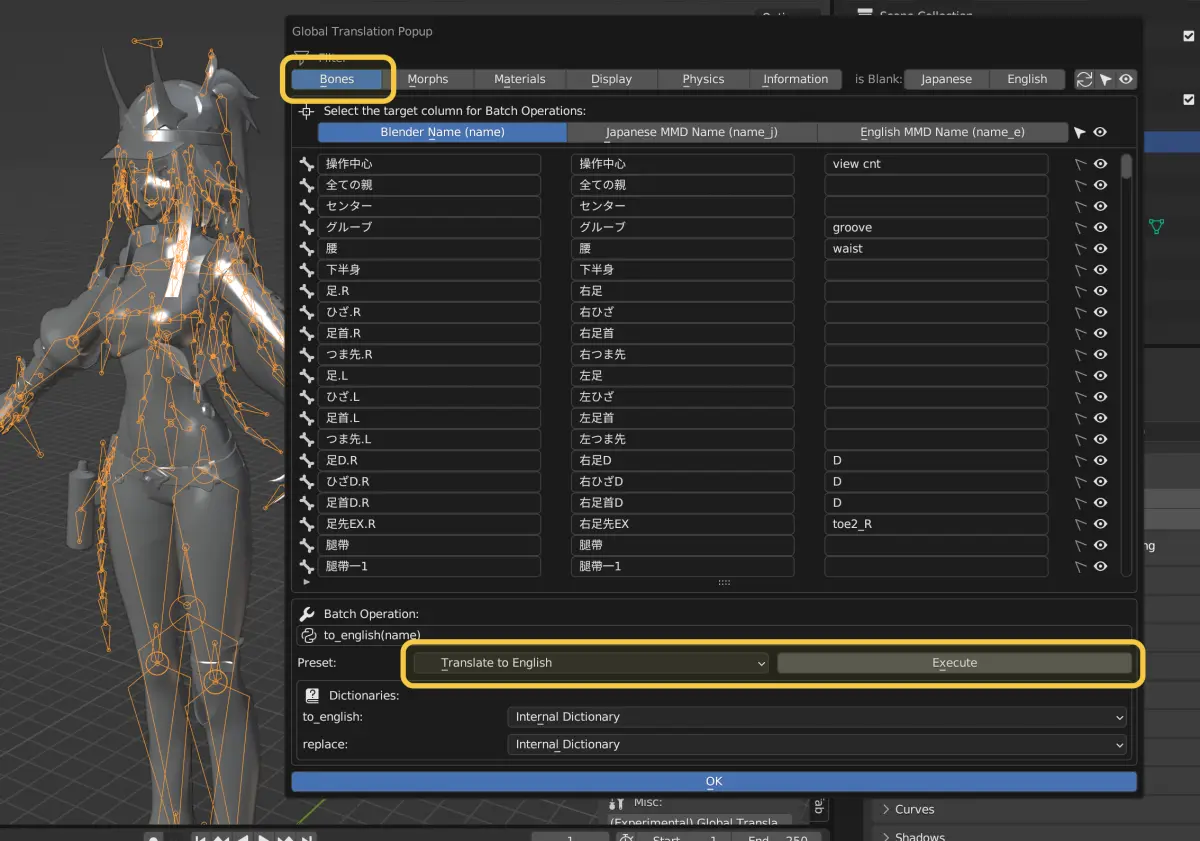Click the wrench icon next to Batch Operation
The height and width of the screenshot is (841, 1200).
(x=307, y=614)
